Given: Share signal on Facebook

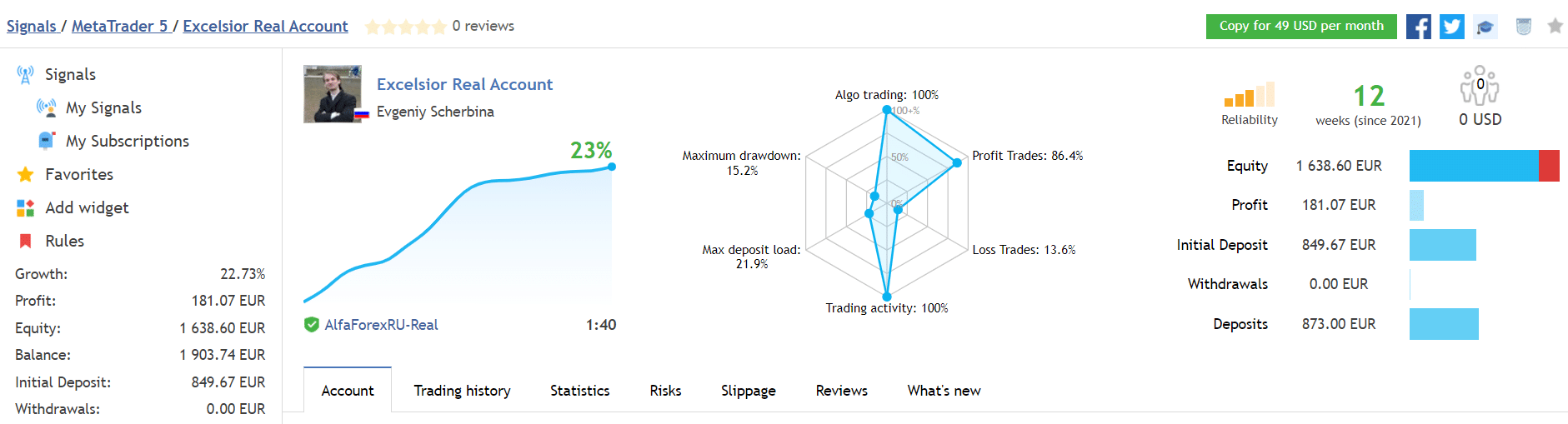Looking at the screenshot, I should [x=1418, y=27].
